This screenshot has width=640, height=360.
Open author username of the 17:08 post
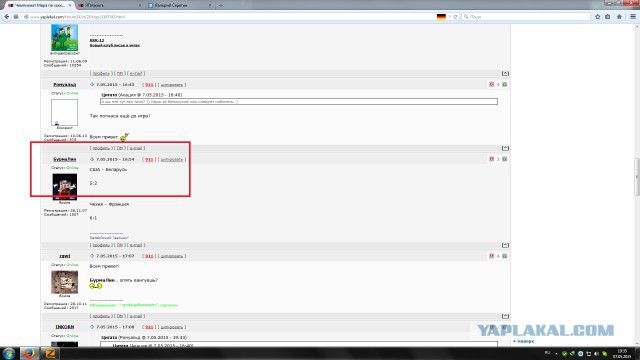click(64, 327)
